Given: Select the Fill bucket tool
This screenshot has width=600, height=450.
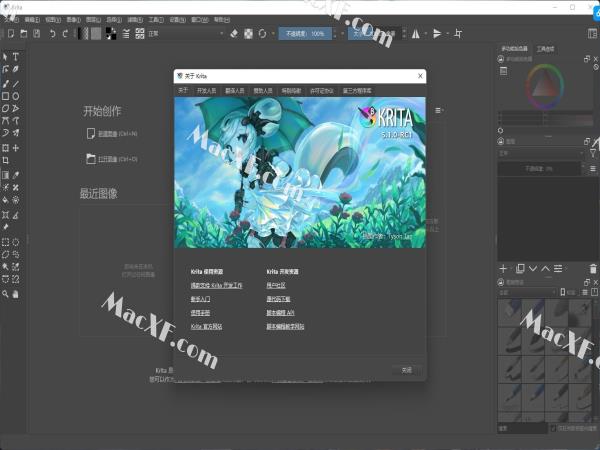Looking at the screenshot, I should tap(5, 200).
